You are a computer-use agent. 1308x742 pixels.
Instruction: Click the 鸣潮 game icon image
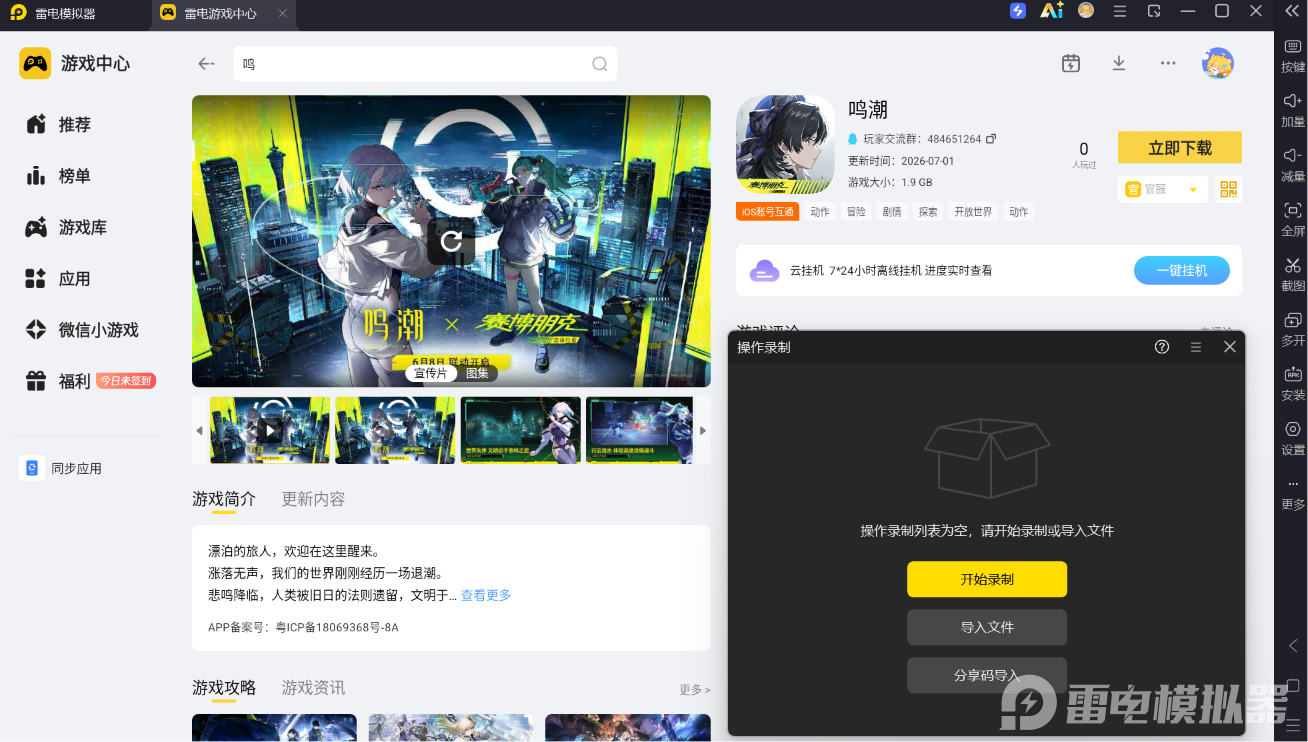point(785,145)
